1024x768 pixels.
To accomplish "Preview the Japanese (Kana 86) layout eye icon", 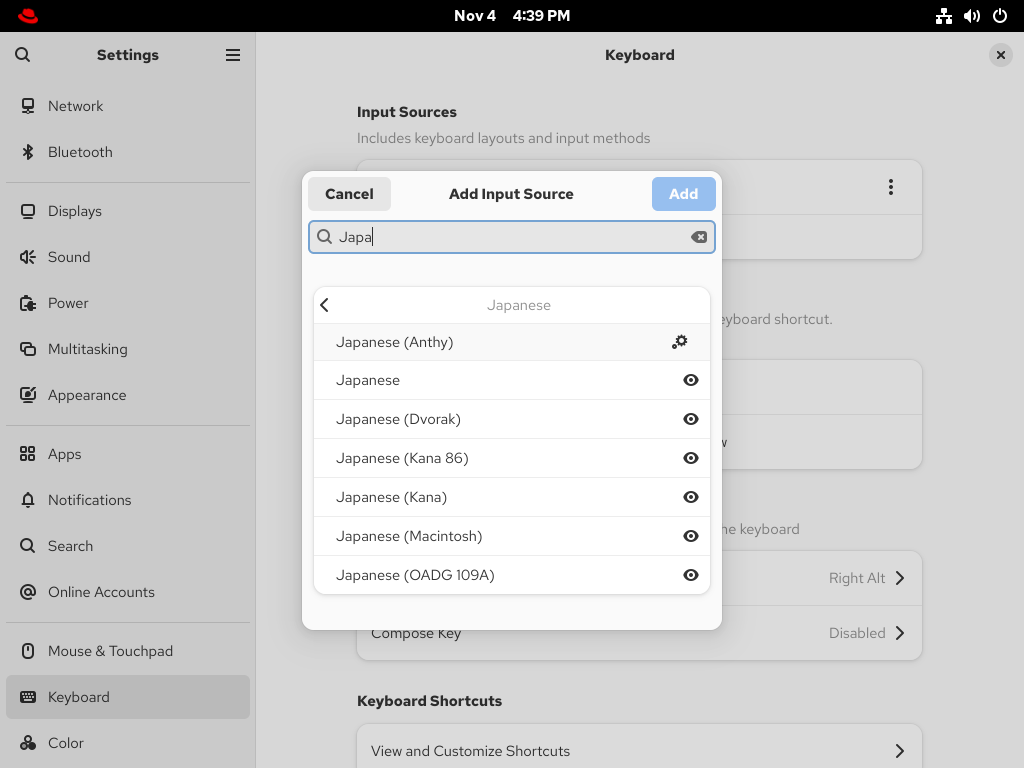I will point(690,458).
